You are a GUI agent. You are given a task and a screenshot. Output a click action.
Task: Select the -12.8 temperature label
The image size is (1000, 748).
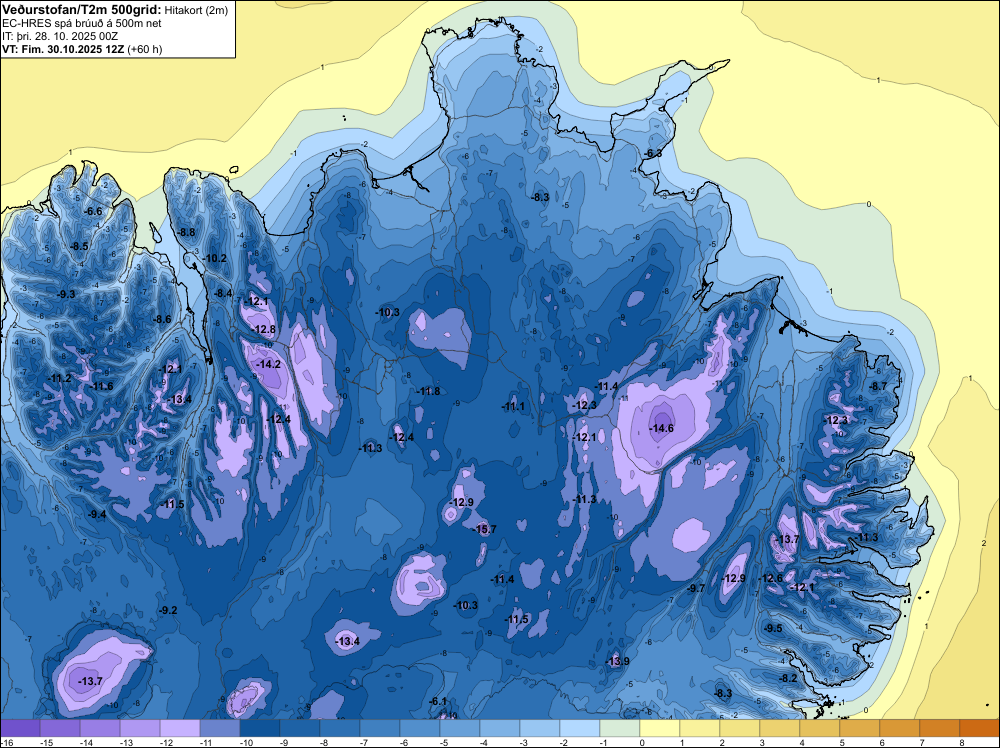click(x=264, y=330)
